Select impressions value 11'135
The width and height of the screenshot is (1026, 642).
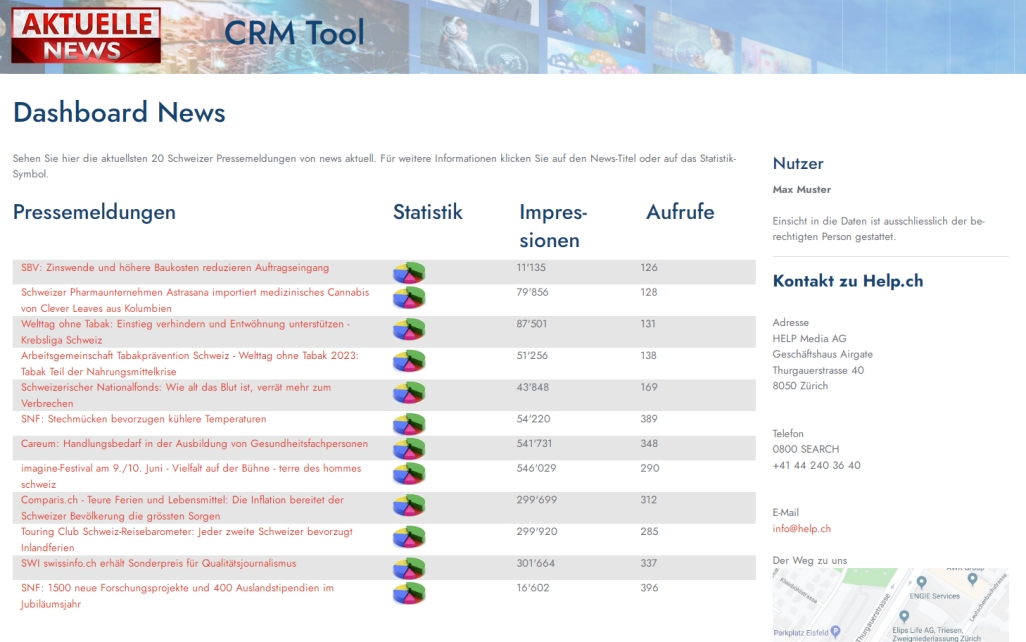click(531, 268)
